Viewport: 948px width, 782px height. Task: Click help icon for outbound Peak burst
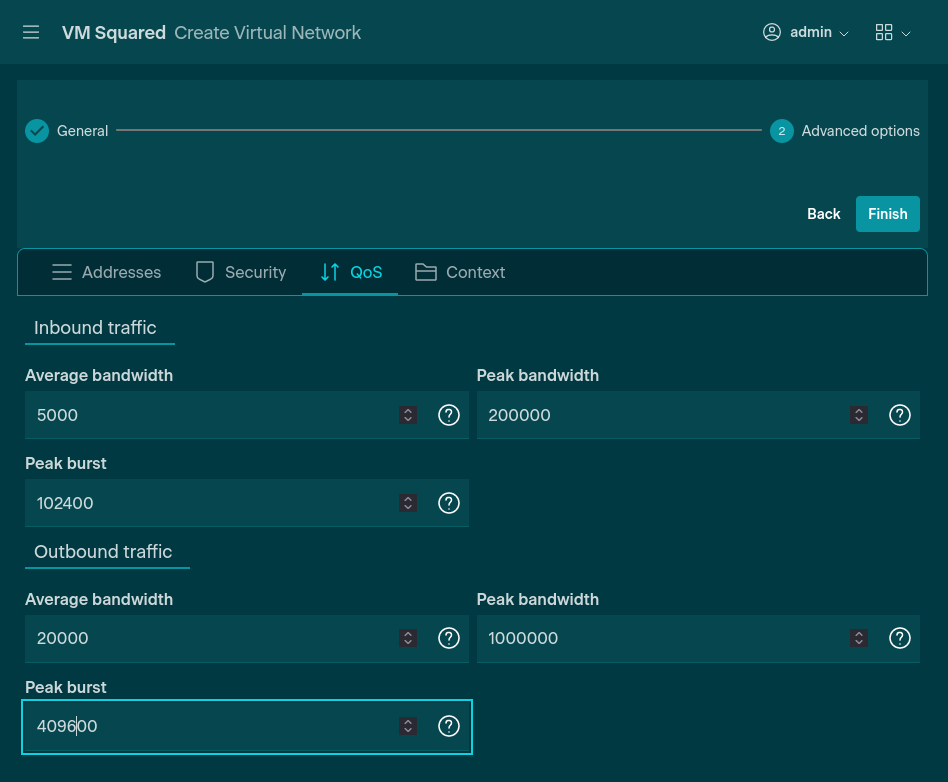click(449, 726)
